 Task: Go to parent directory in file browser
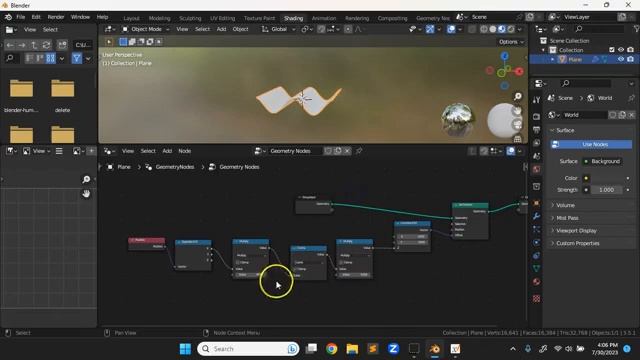pyautogui.click(x=34, y=45)
